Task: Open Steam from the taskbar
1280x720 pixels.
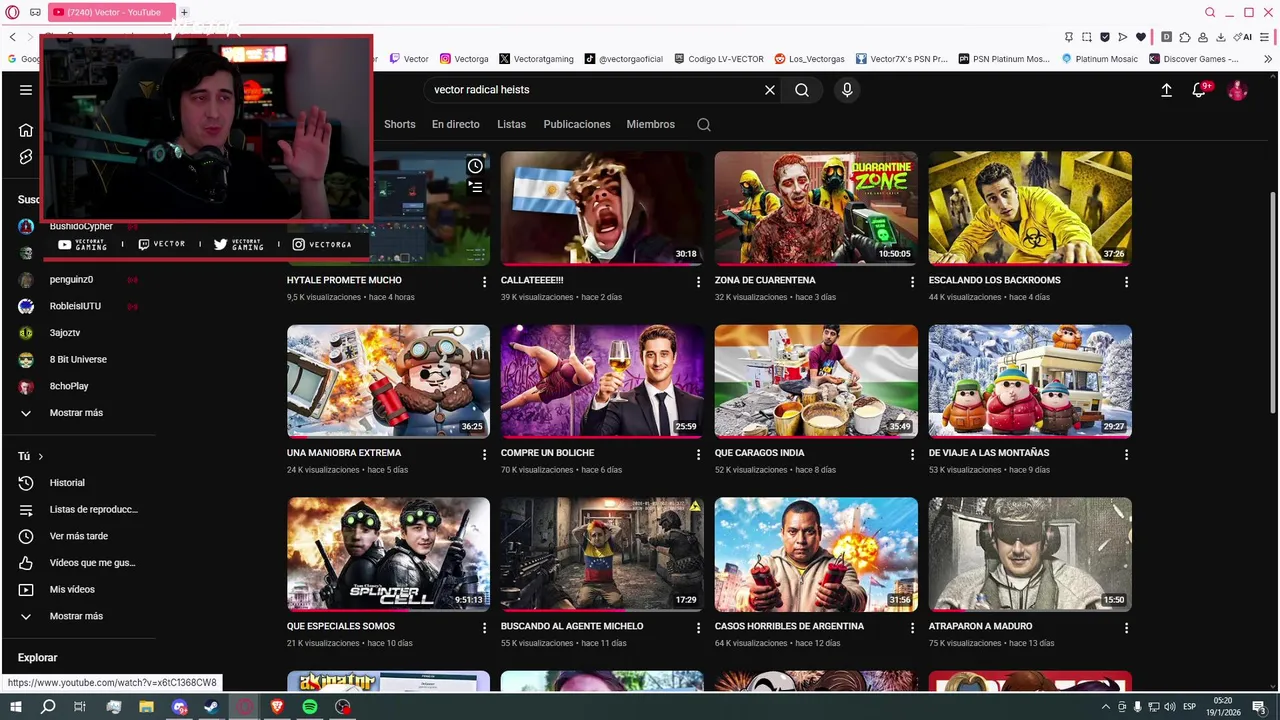Action: point(212,707)
